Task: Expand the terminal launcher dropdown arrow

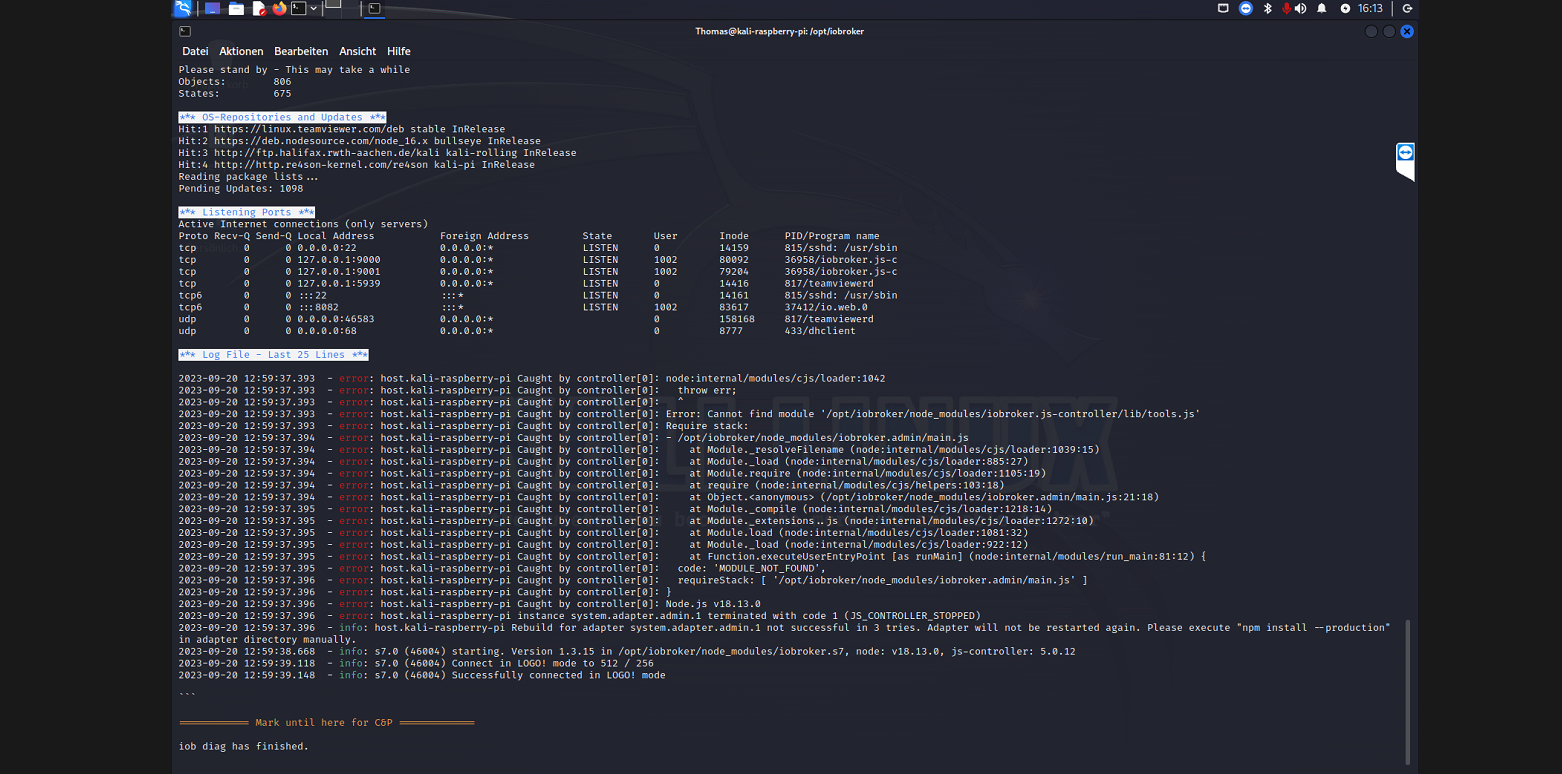Action: (x=313, y=9)
